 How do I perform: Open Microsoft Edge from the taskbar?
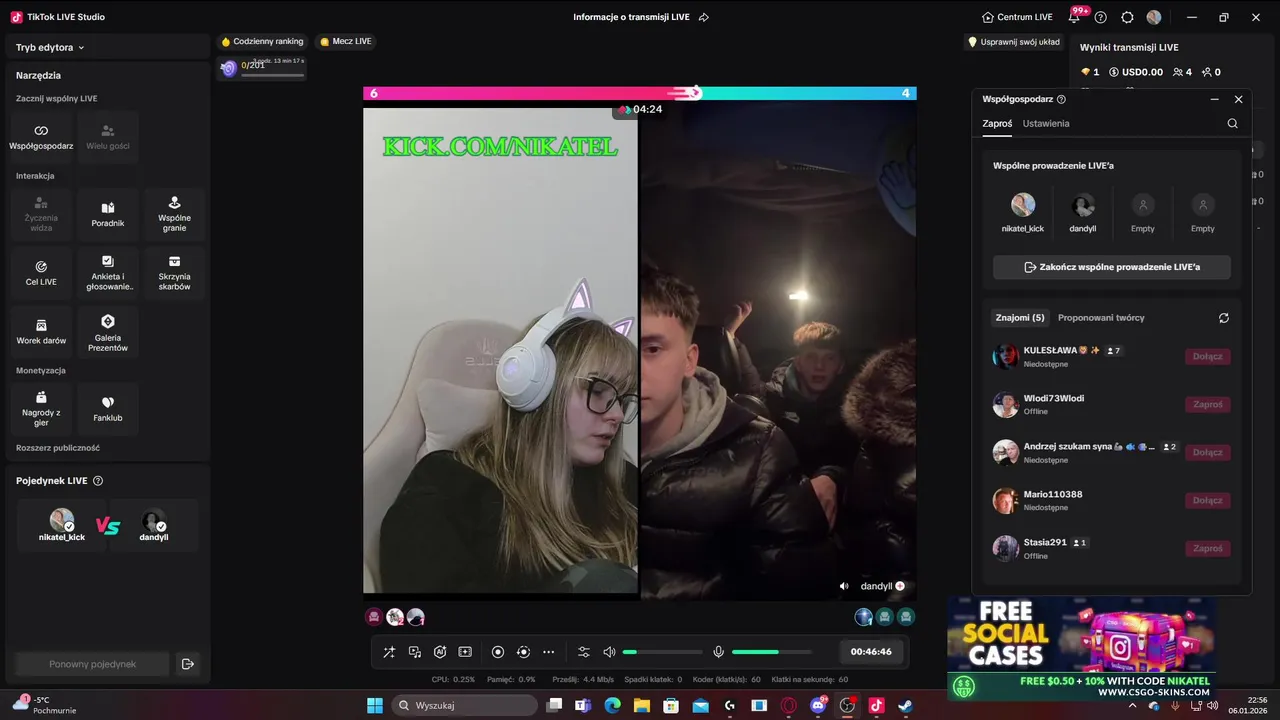612,705
